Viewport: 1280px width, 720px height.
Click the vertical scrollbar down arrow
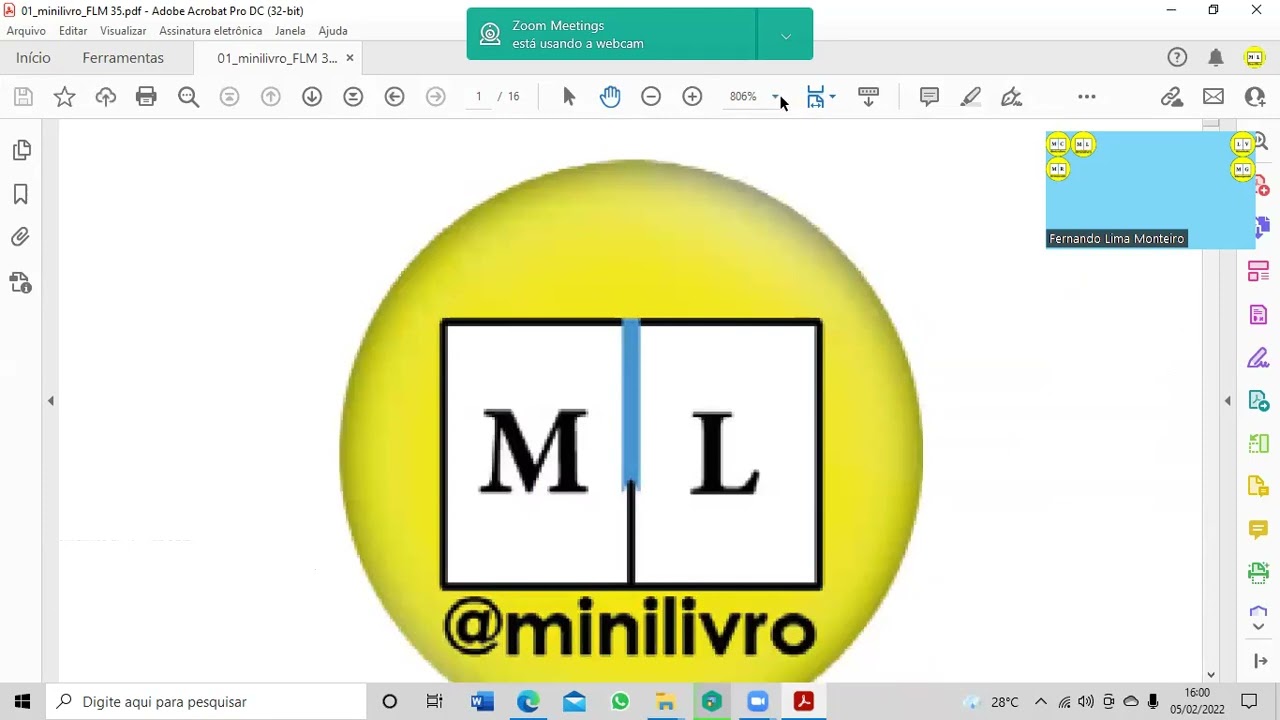point(1211,675)
